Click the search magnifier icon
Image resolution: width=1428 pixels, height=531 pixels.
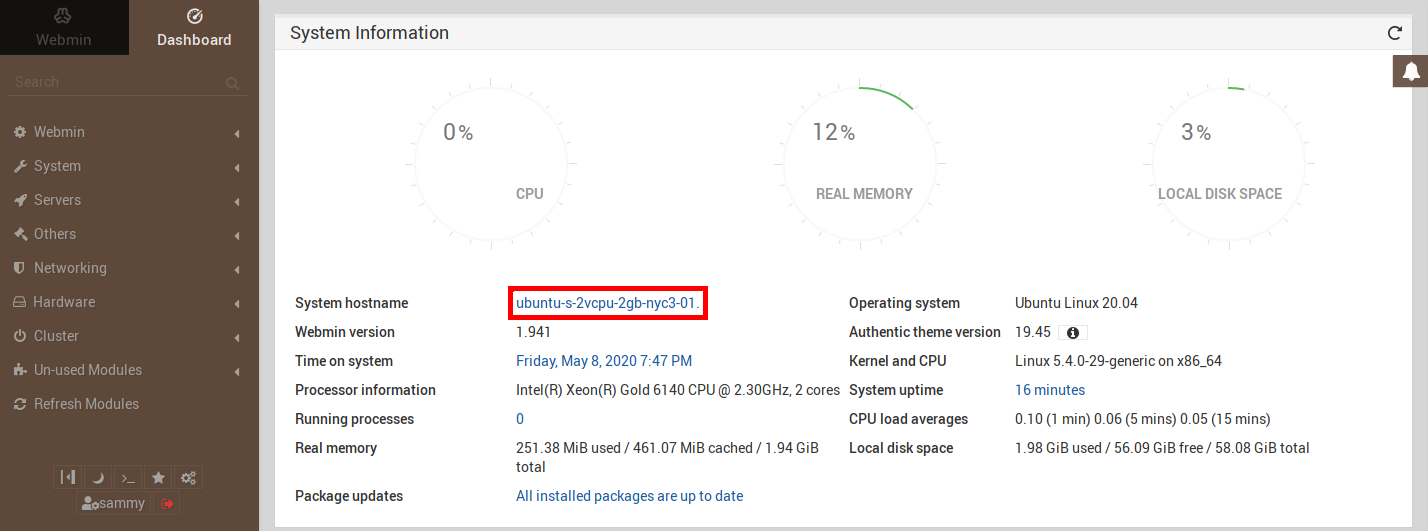232,83
